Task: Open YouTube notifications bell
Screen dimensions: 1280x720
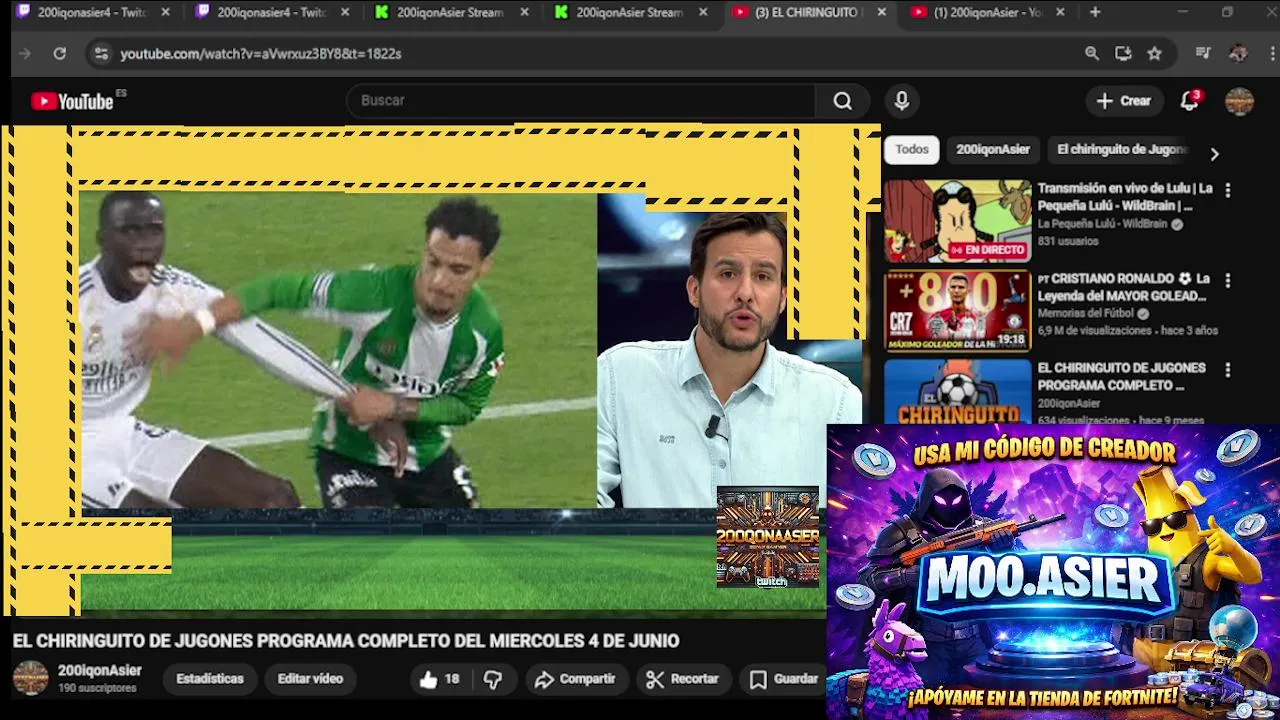Action: pyautogui.click(x=1190, y=100)
